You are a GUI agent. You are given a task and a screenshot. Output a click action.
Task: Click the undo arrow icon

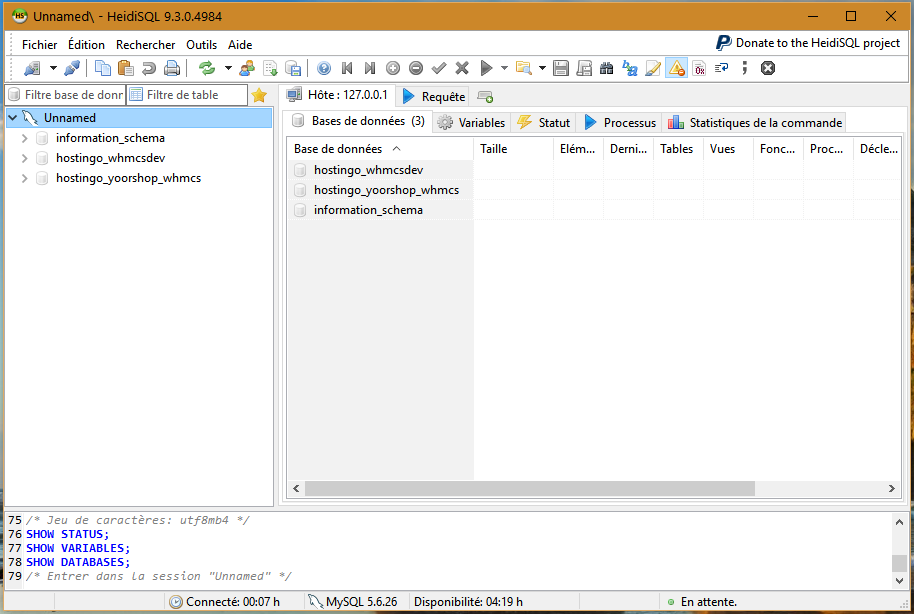pos(149,68)
